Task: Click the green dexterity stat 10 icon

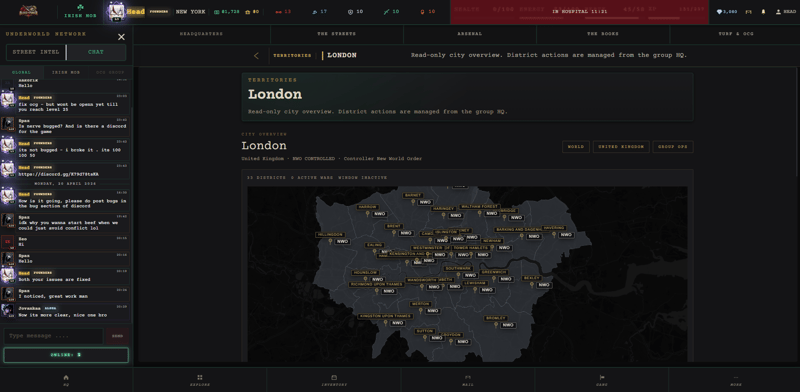Action: tap(386, 12)
